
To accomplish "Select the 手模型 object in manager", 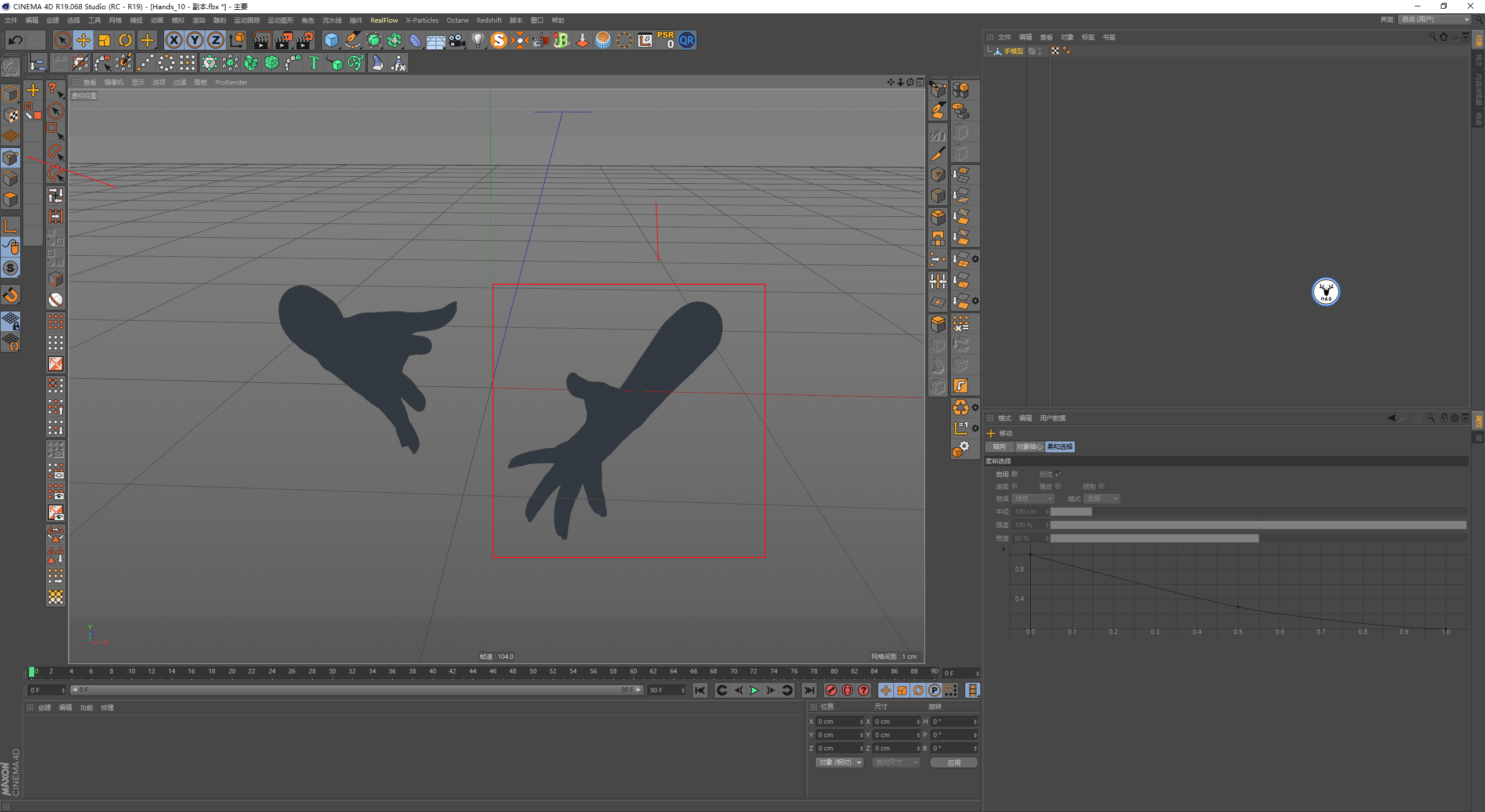I will (x=1013, y=51).
